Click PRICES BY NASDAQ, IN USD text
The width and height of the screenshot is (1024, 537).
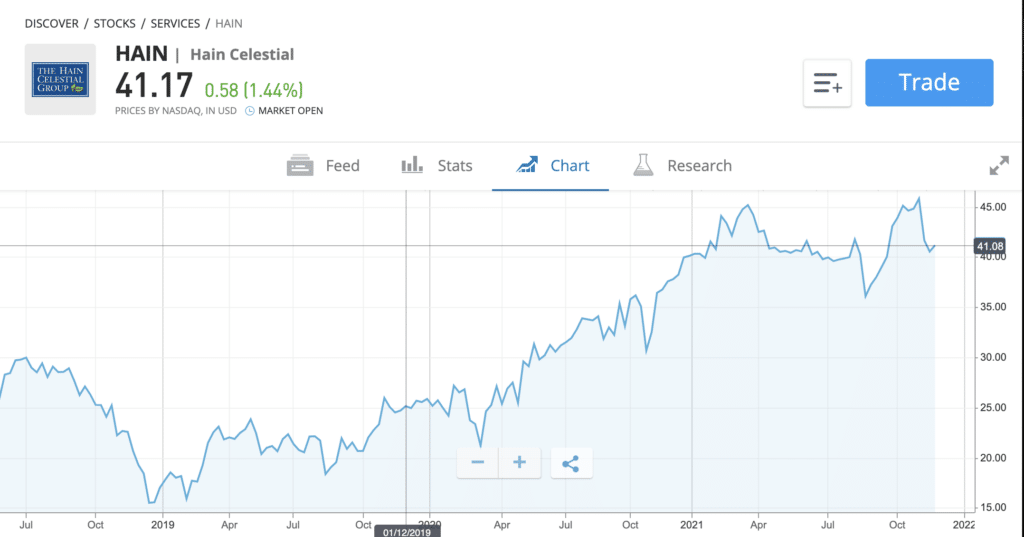click(x=176, y=111)
